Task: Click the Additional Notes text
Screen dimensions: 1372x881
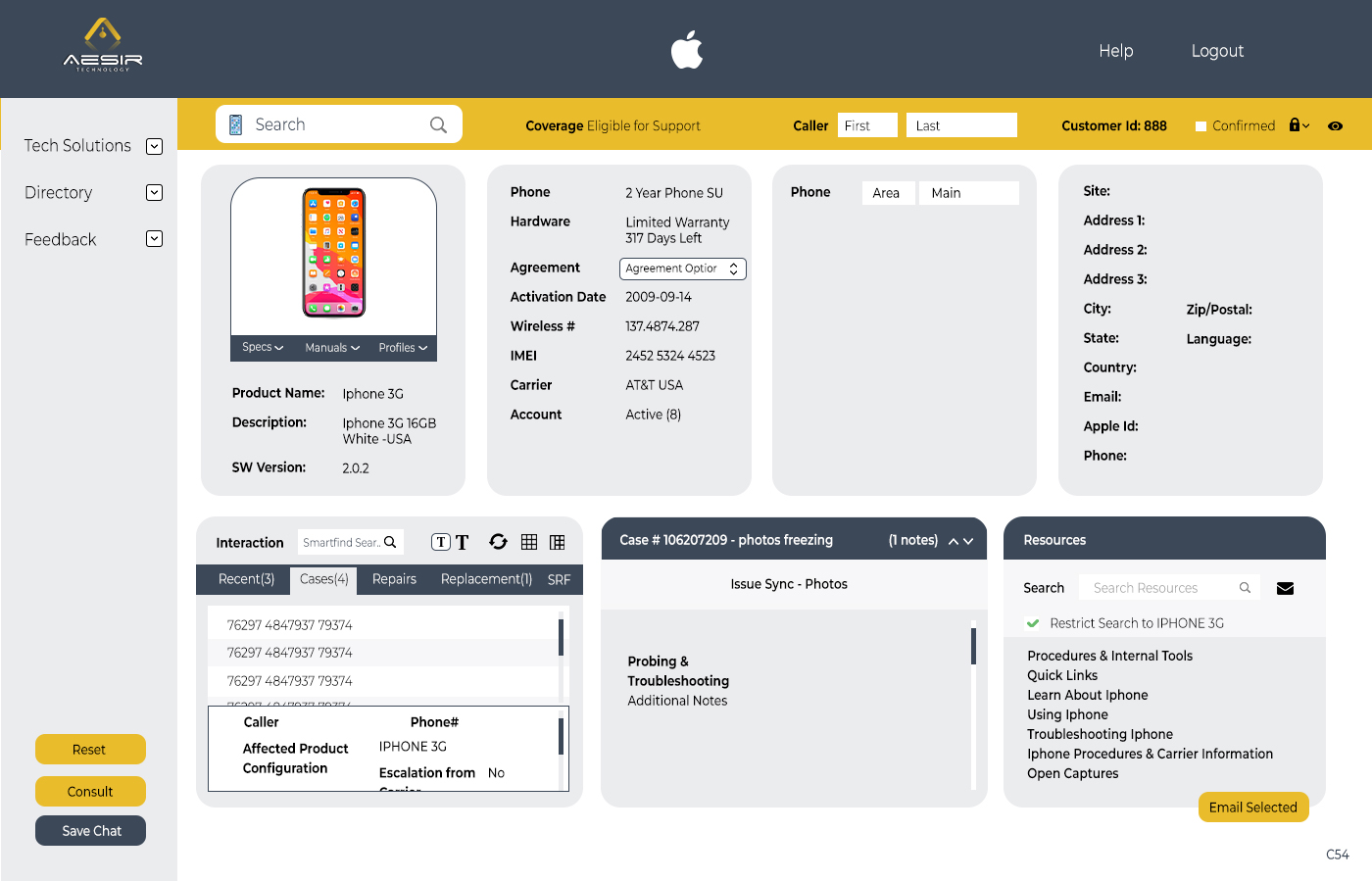Action: pyautogui.click(x=677, y=701)
